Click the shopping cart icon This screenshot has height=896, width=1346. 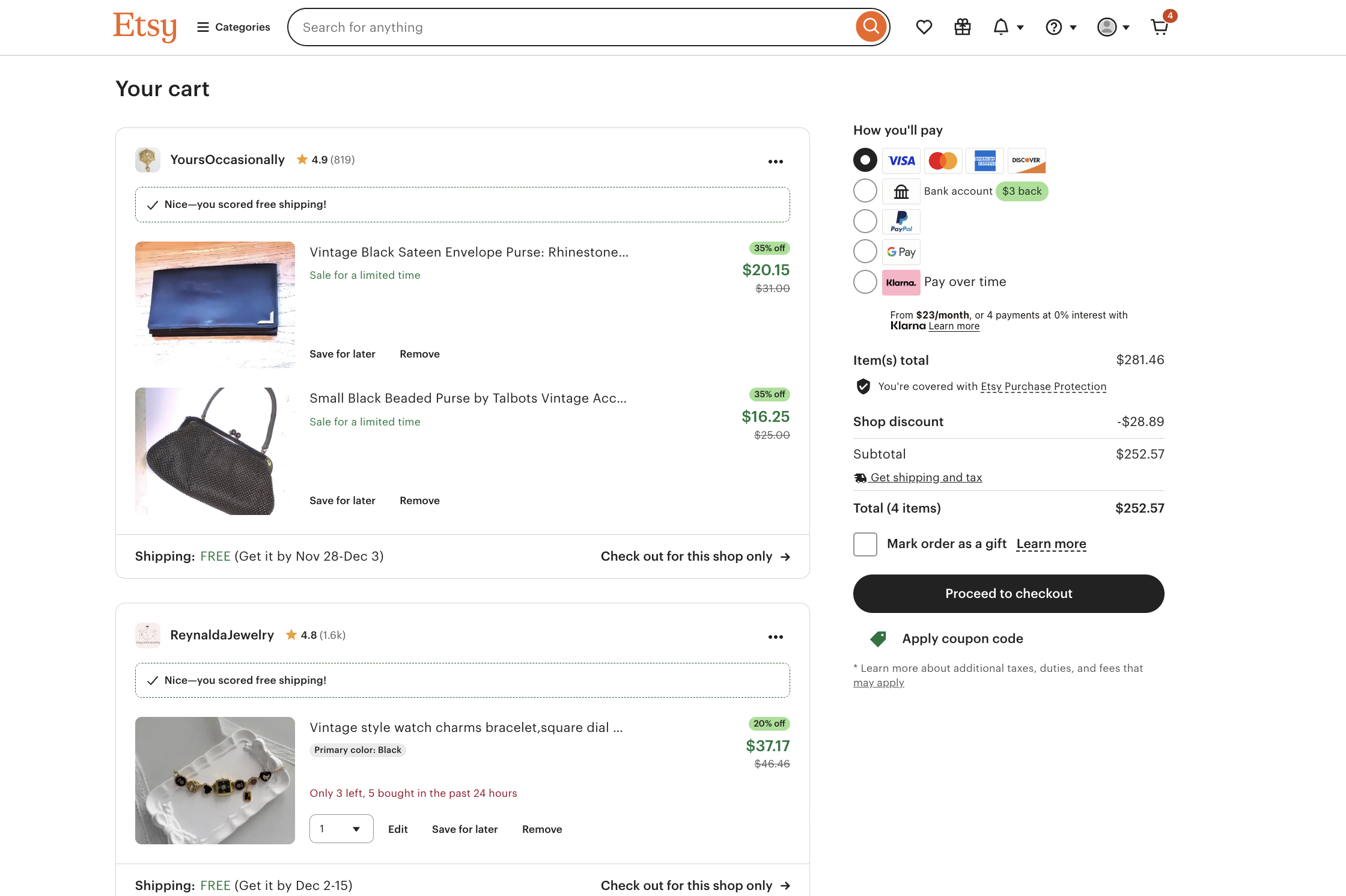(1160, 27)
